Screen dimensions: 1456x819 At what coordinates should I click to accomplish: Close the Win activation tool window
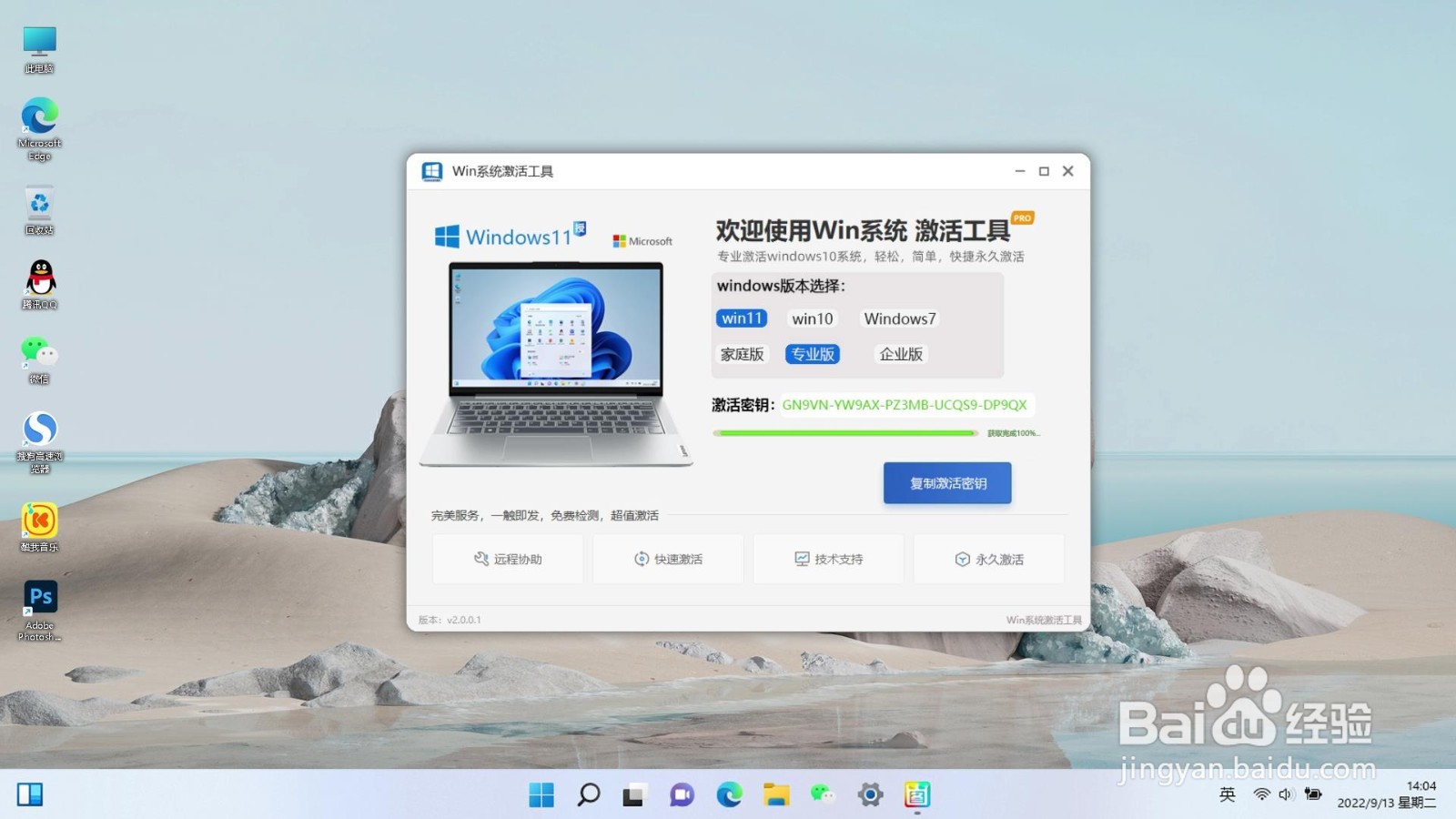[1068, 171]
